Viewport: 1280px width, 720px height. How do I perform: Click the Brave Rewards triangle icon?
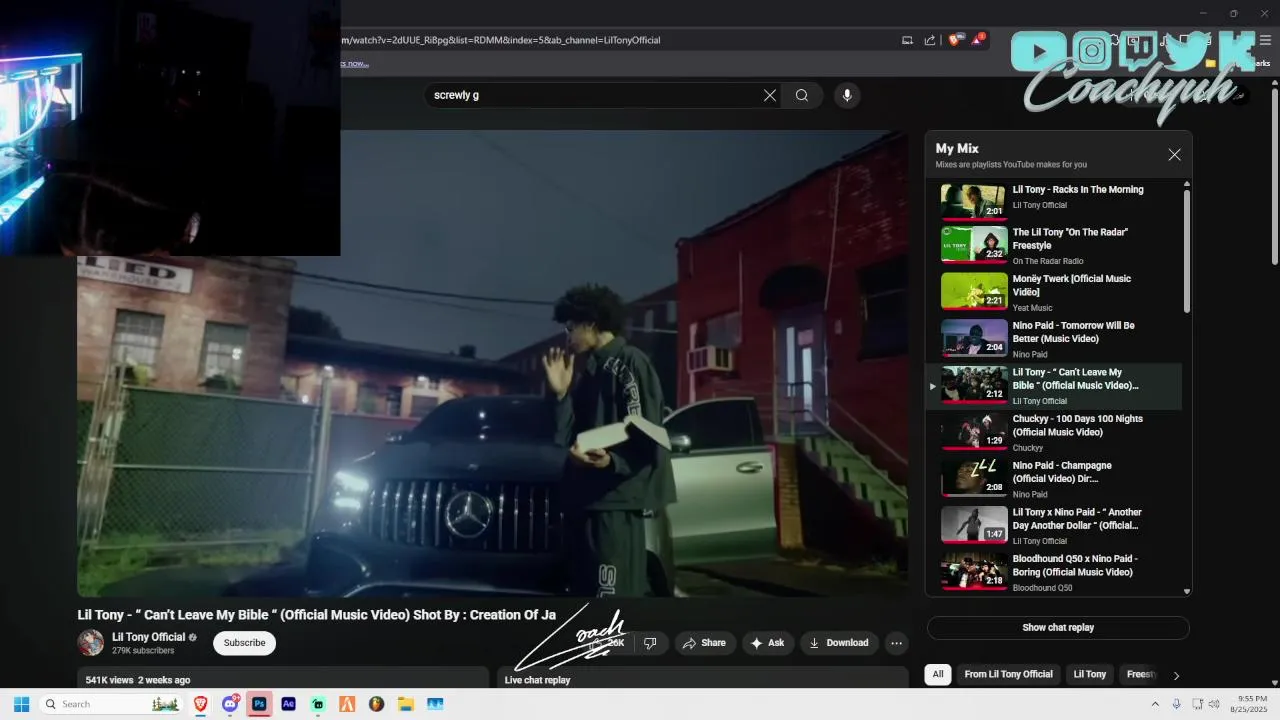[x=976, y=40]
